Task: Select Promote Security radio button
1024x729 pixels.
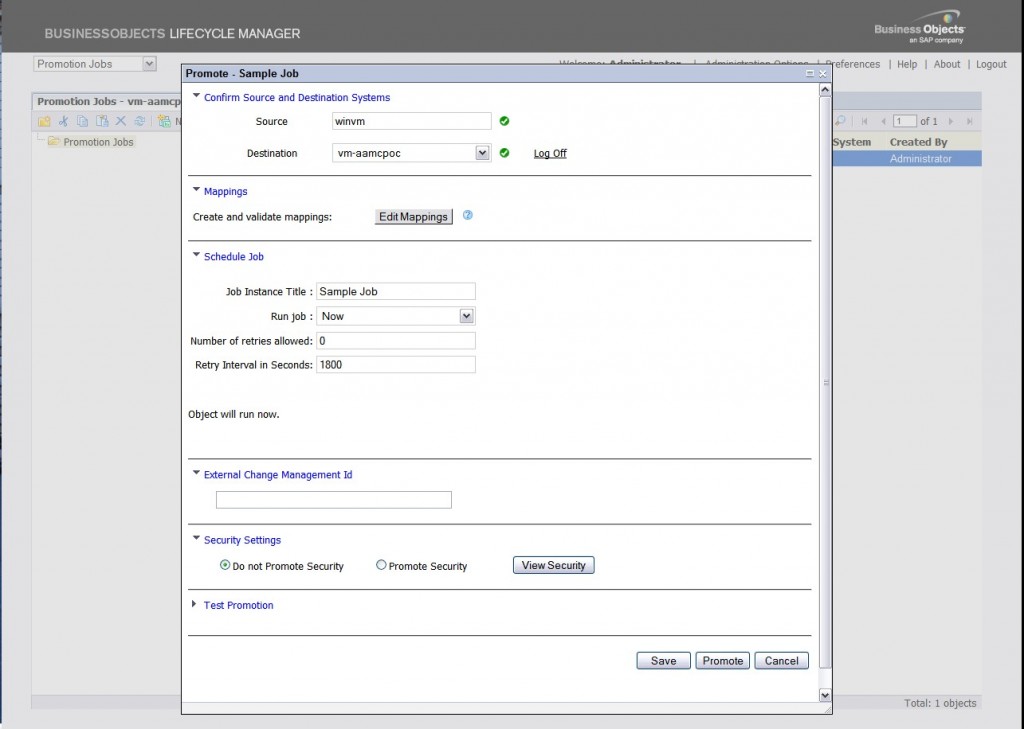Action: (x=381, y=565)
